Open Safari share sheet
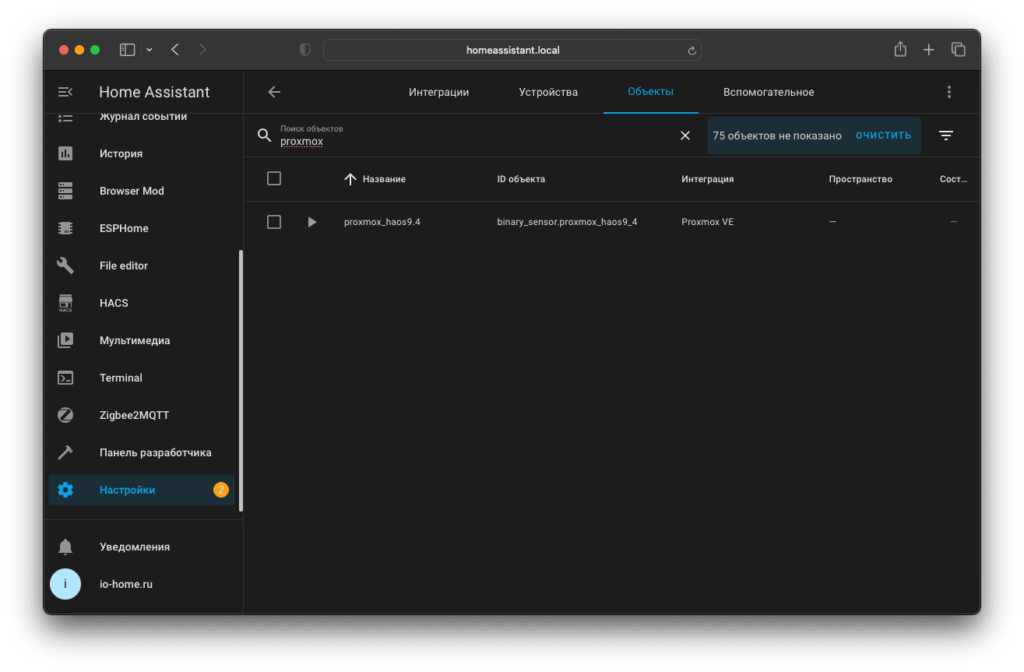The height and width of the screenshot is (672, 1024). click(x=901, y=49)
